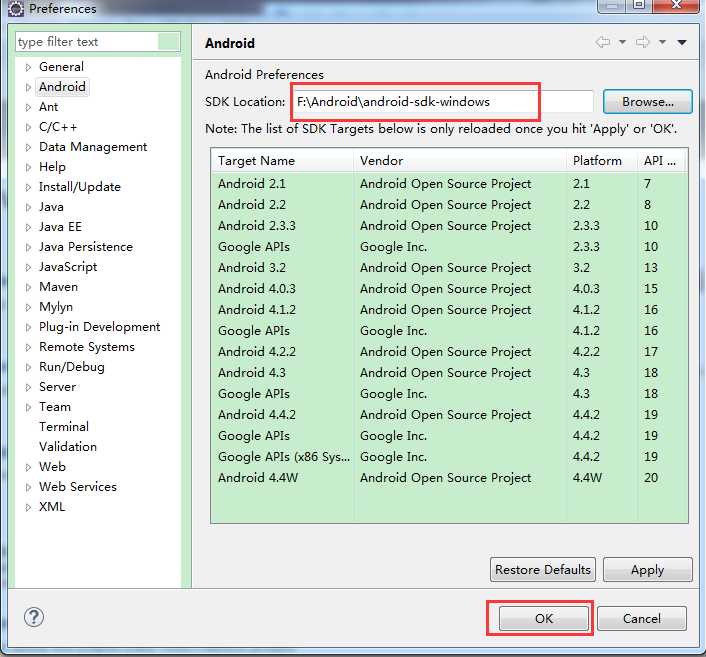Expand the Data Management node arrow
The width and height of the screenshot is (706, 657).
pyautogui.click(x=28, y=147)
